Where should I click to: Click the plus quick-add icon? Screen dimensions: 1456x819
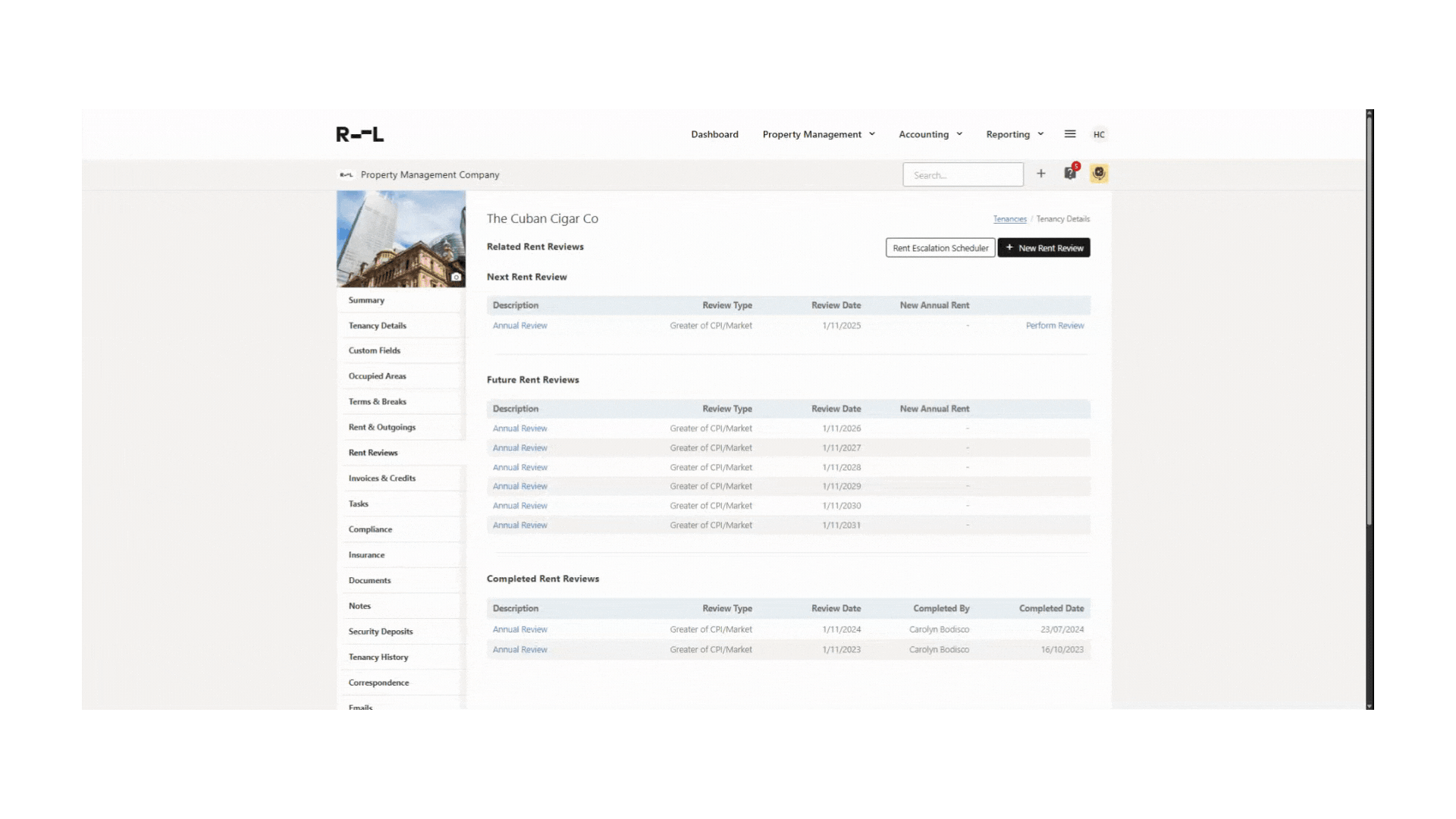pyautogui.click(x=1041, y=174)
